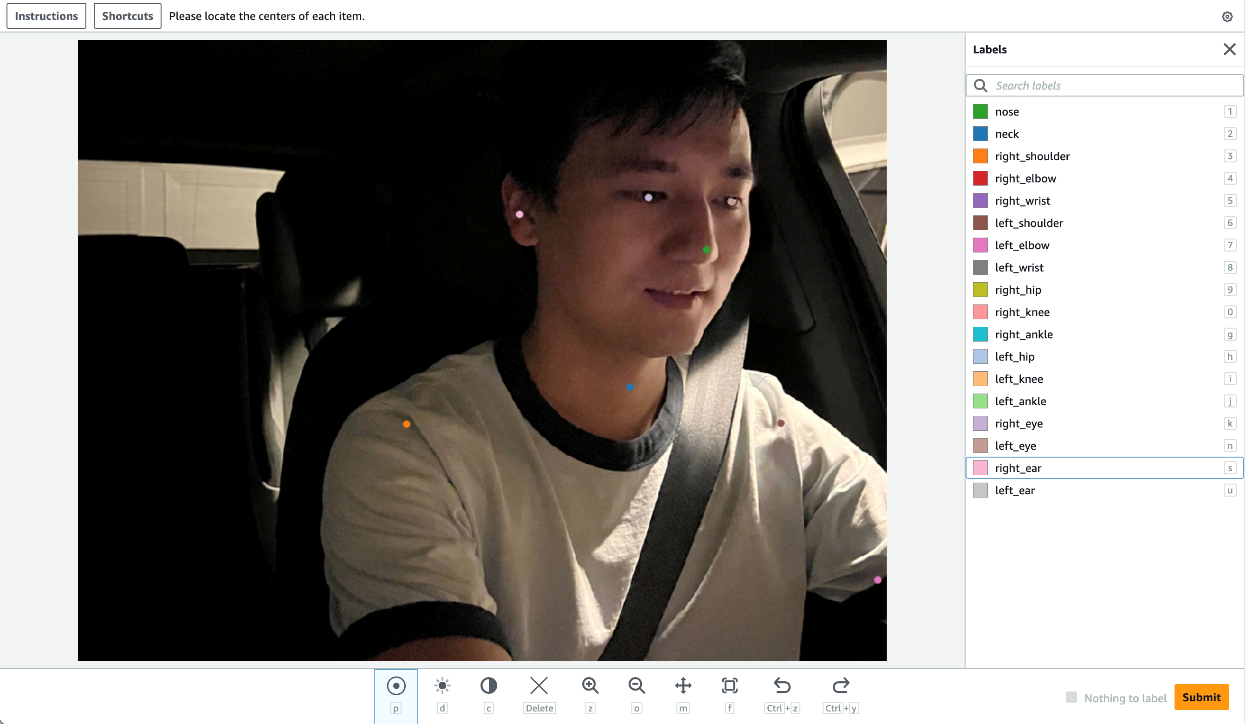Screen dimensions: 1246x724
Task: Select the keypoint placement tool
Action: pos(396,686)
